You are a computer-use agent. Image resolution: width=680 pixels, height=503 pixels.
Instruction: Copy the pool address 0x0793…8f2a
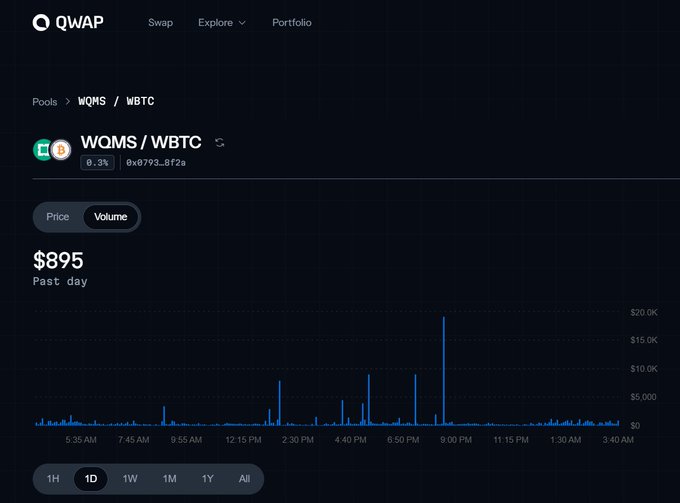coord(156,163)
